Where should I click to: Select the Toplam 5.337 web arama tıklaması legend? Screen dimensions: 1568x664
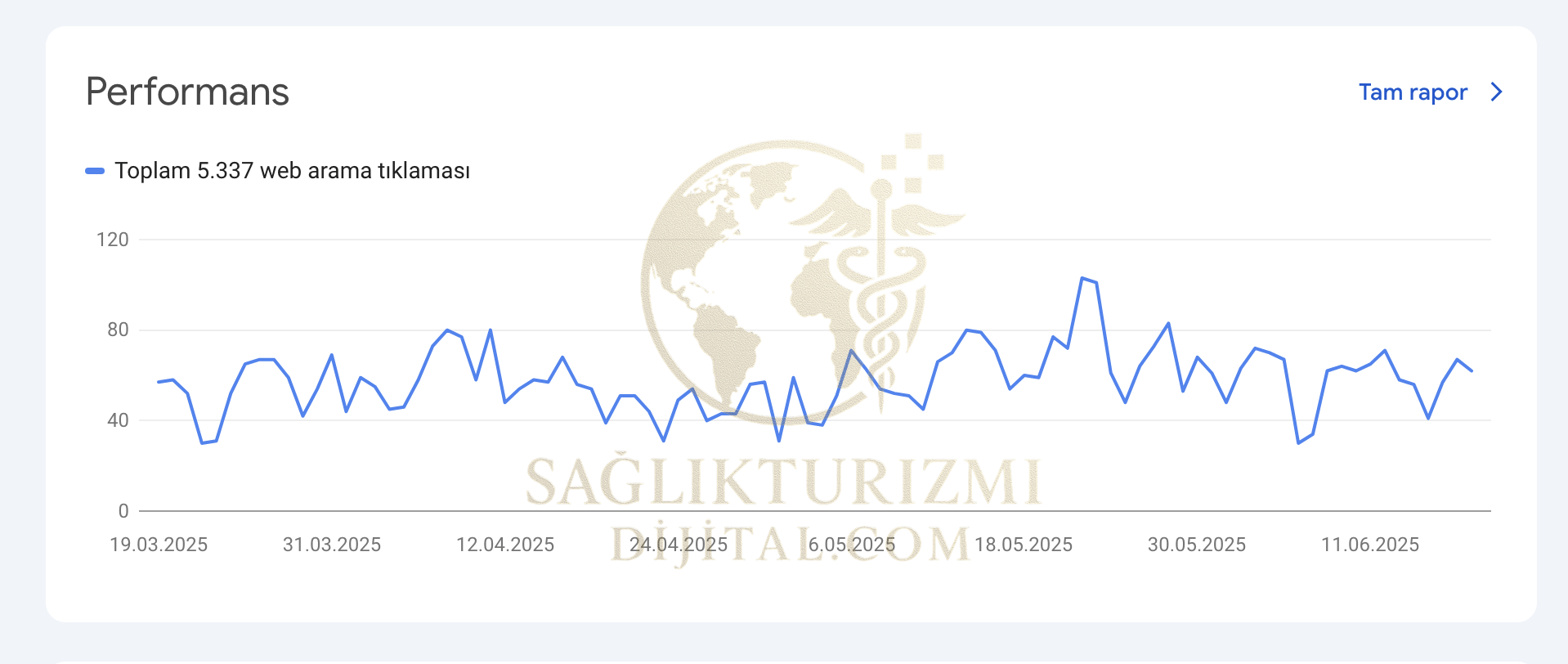click(292, 171)
